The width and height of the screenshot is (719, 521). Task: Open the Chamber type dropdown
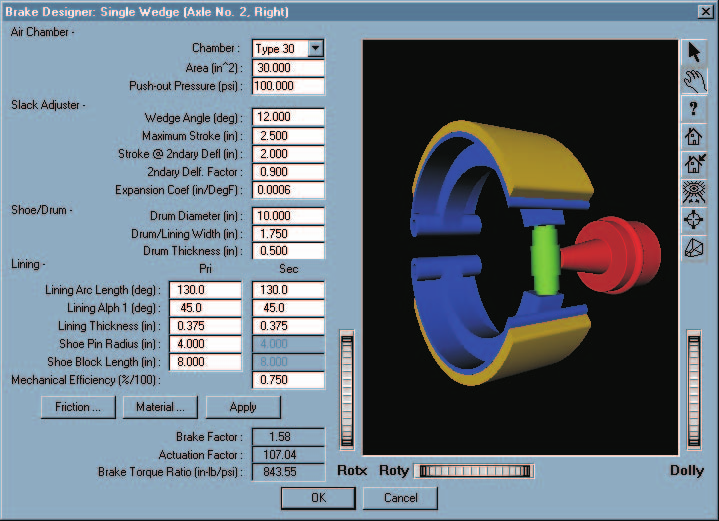tap(316, 48)
